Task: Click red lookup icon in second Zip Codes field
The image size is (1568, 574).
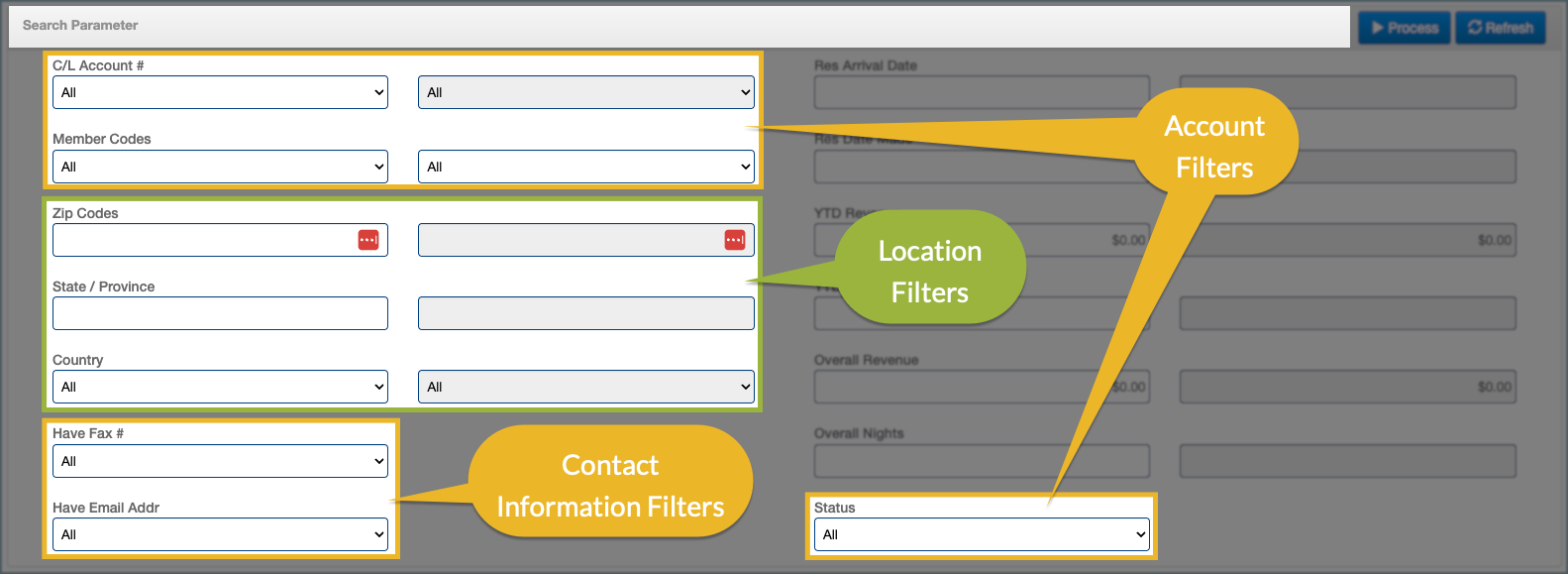Action: (x=735, y=240)
